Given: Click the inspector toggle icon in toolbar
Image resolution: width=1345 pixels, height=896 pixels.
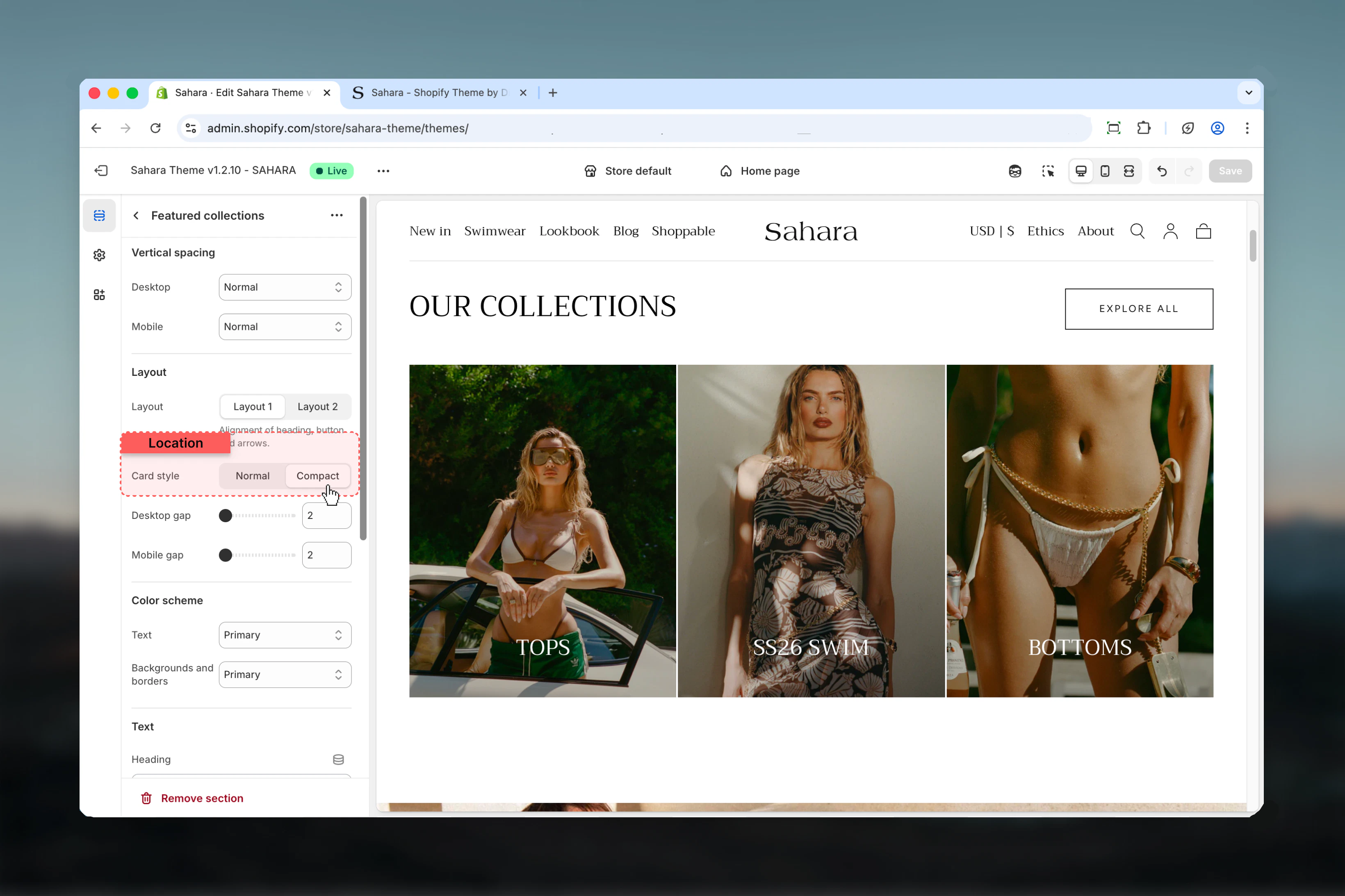Looking at the screenshot, I should (x=1048, y=171).
